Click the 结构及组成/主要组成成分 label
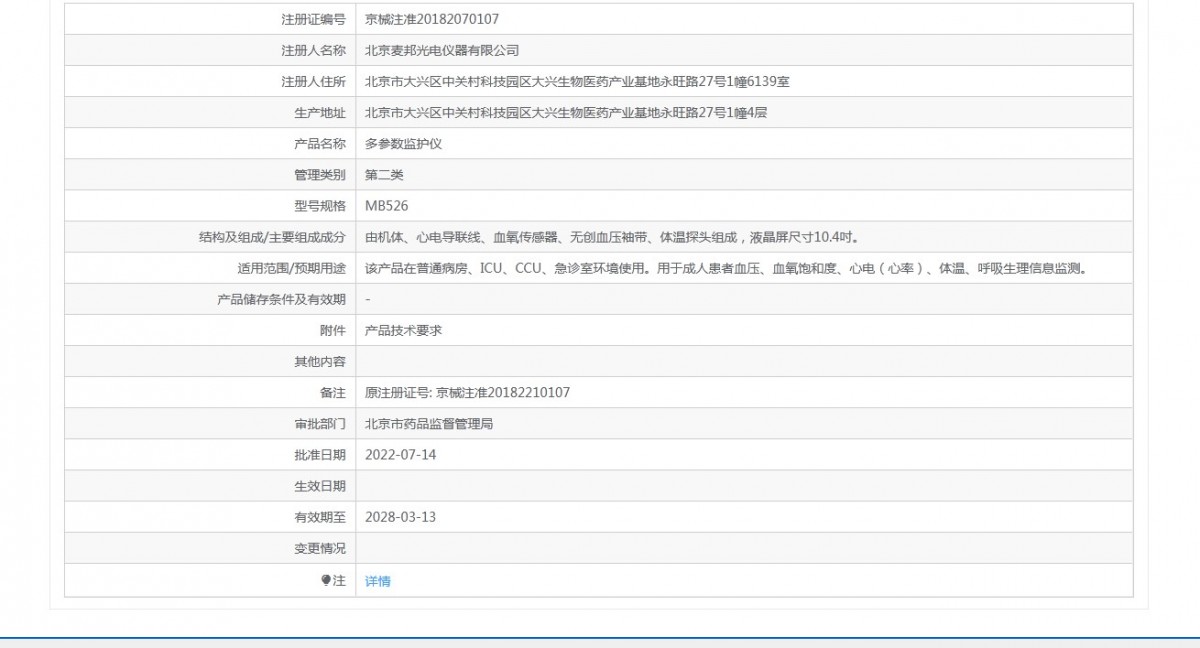The height and width of the screenshot is (648, 1200). (x=273, y=237)
